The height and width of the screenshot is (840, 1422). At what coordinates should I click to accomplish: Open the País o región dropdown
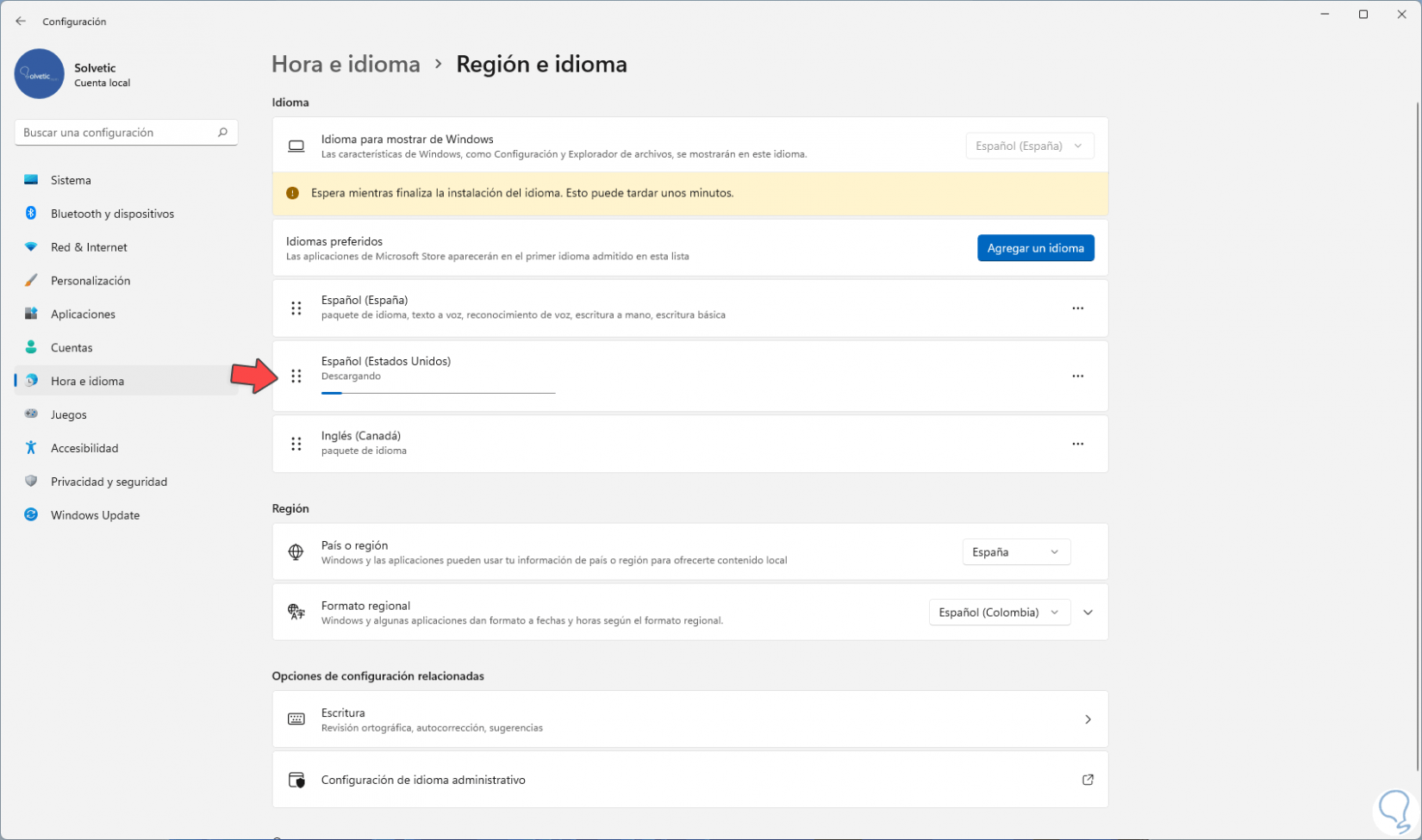(x=1015, y=552)
